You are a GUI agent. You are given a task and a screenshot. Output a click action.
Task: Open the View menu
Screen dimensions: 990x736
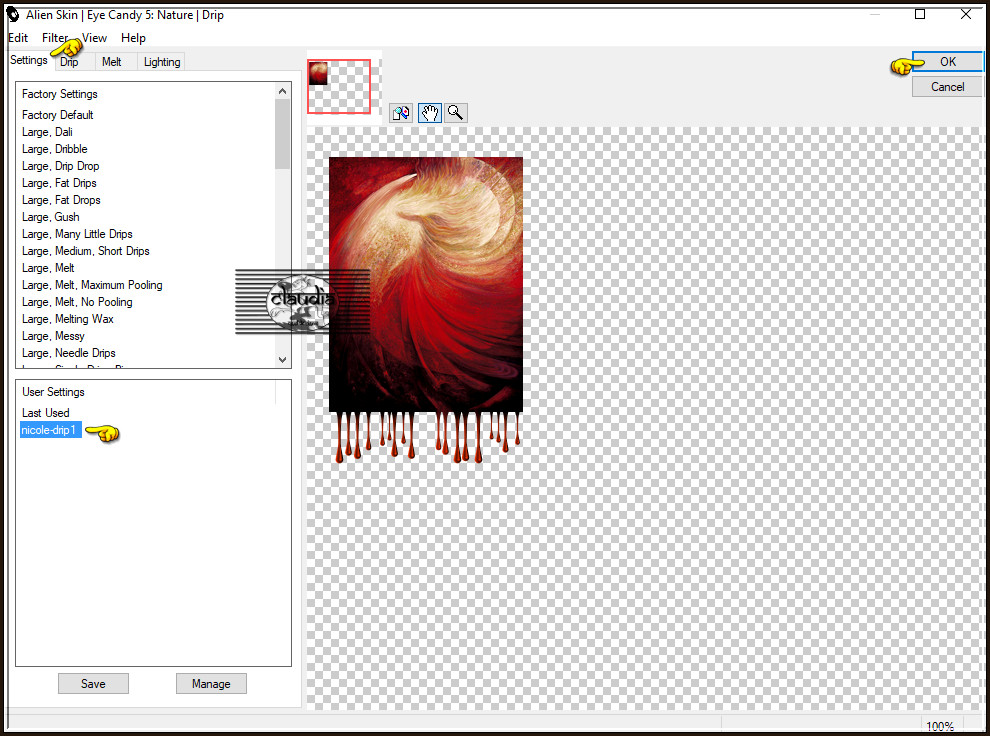(94, 38)
